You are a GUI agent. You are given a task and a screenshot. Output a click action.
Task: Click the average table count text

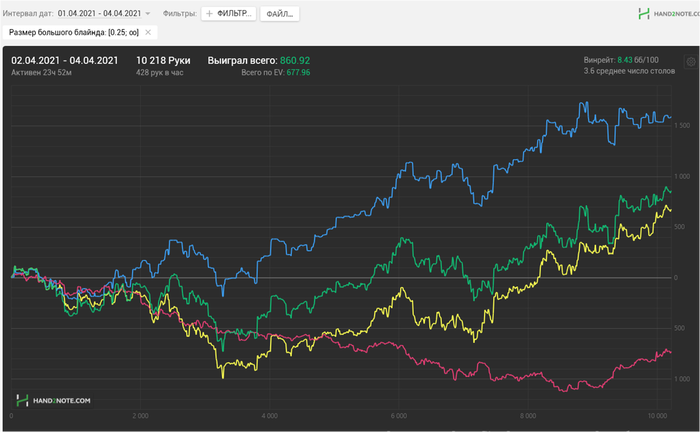(627, 73)
